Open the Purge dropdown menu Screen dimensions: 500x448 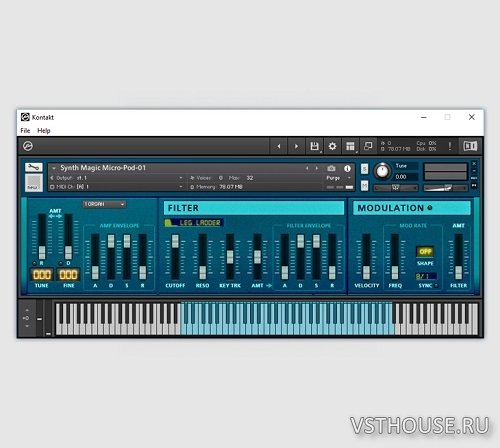click(x=338, y=178)
